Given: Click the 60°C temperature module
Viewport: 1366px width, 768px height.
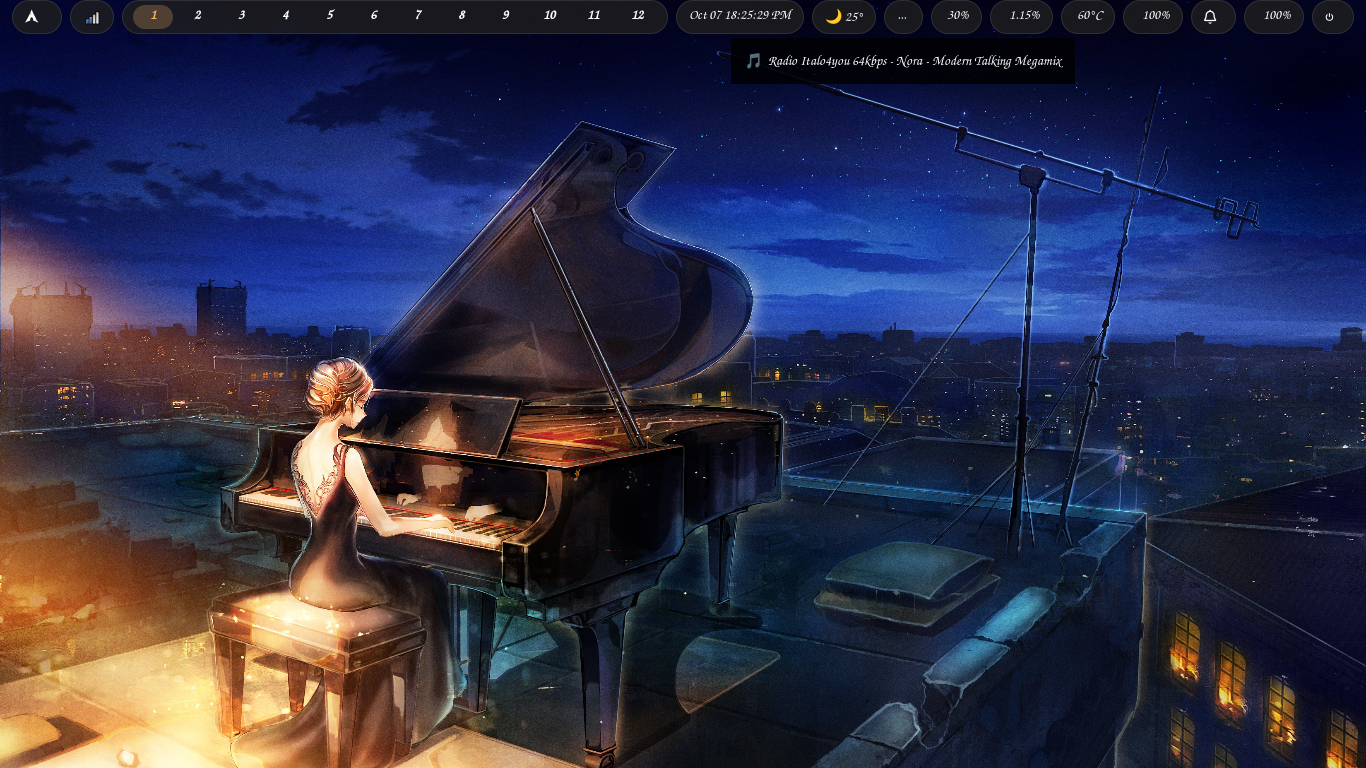Looking at the screenshot, I should pyautogui.click(x=1088, y=17).
